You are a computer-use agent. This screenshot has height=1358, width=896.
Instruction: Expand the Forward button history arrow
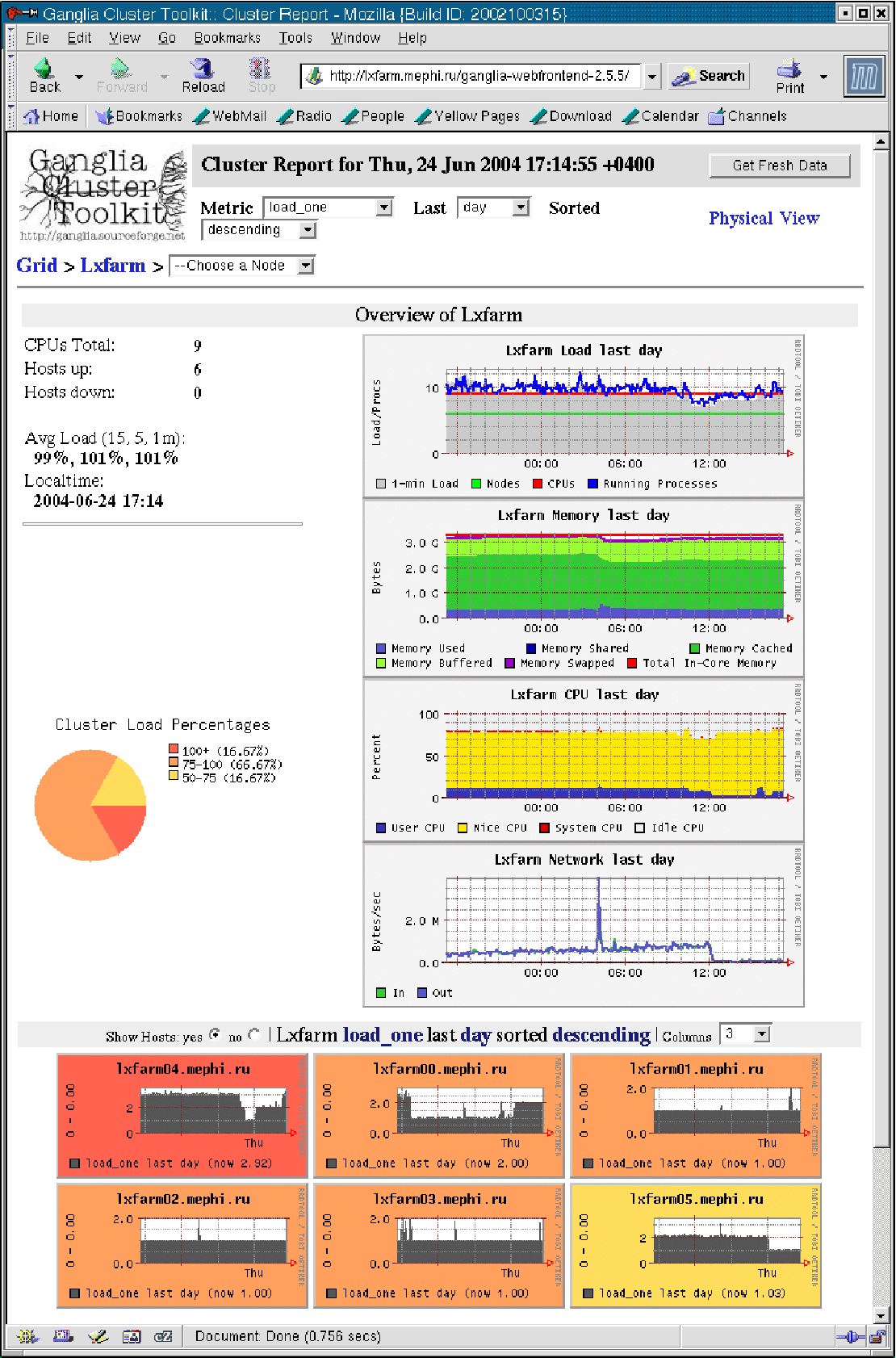tap(165, 77)
